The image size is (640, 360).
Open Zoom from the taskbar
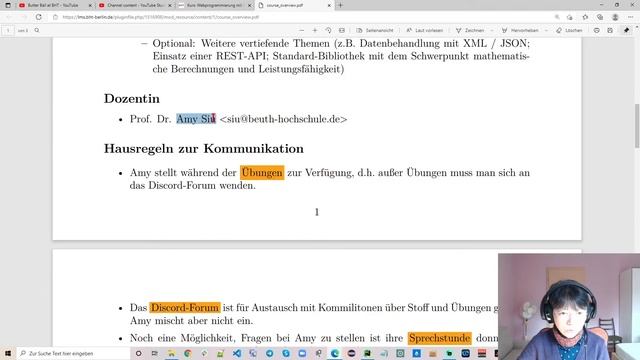pos(302,353)
